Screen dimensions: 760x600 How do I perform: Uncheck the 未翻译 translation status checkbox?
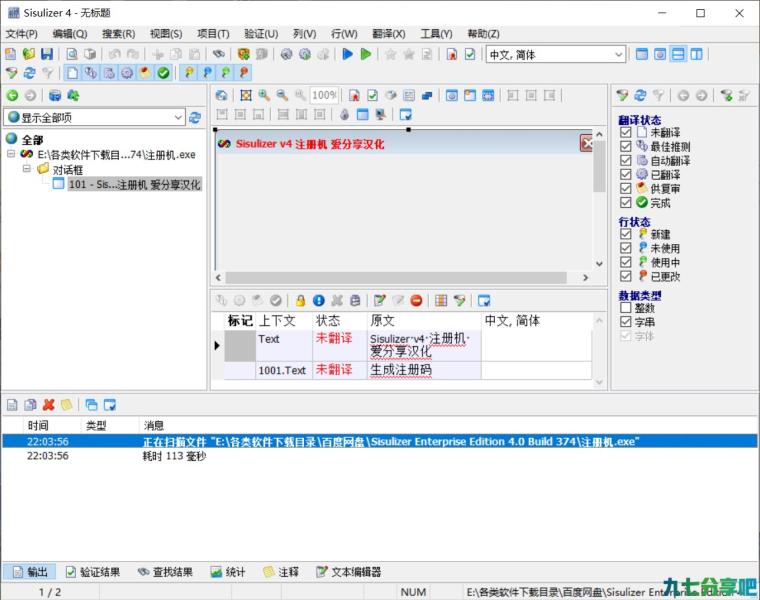point(626,132)
